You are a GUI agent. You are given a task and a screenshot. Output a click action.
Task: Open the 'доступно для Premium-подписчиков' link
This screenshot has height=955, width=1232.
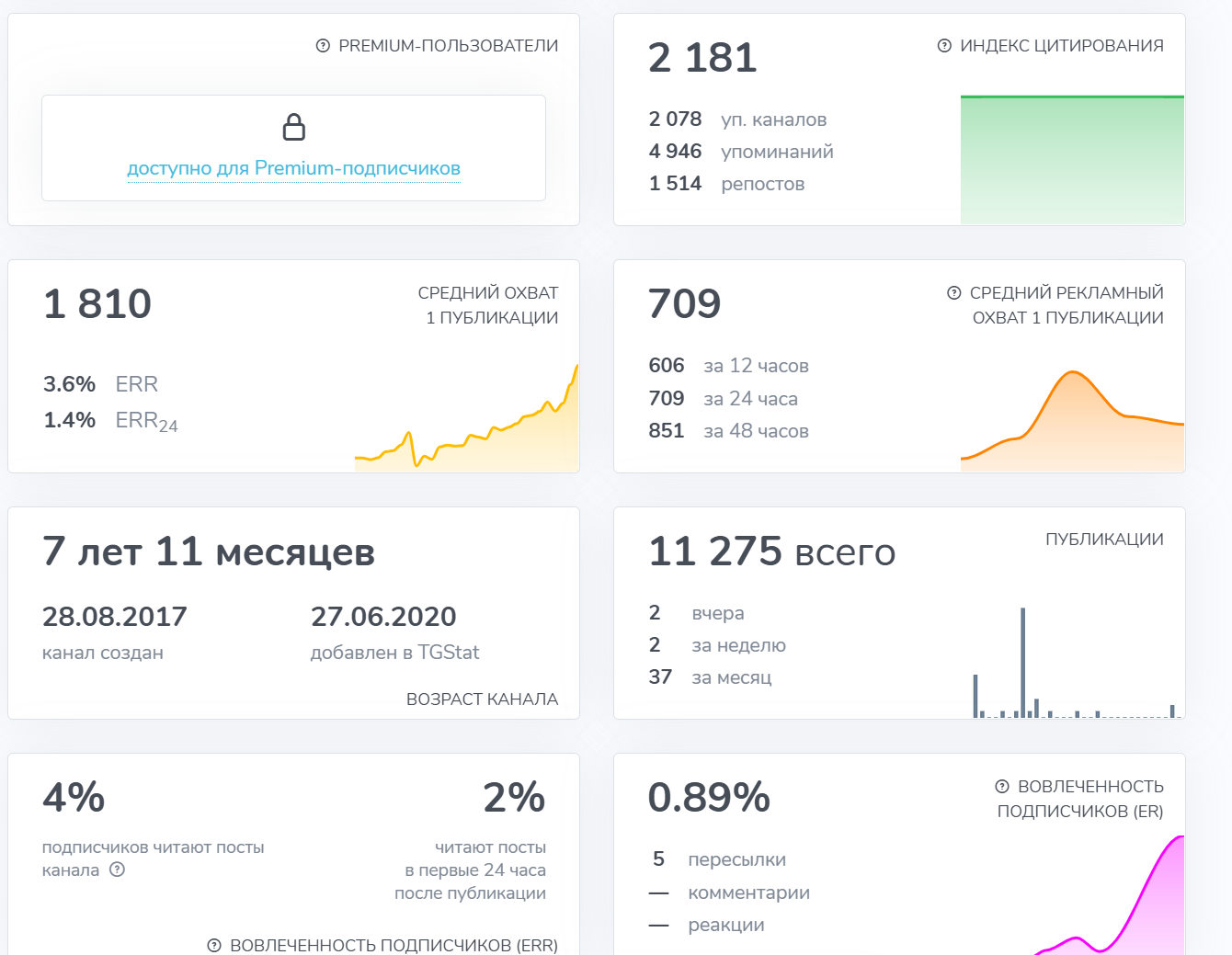294,168
